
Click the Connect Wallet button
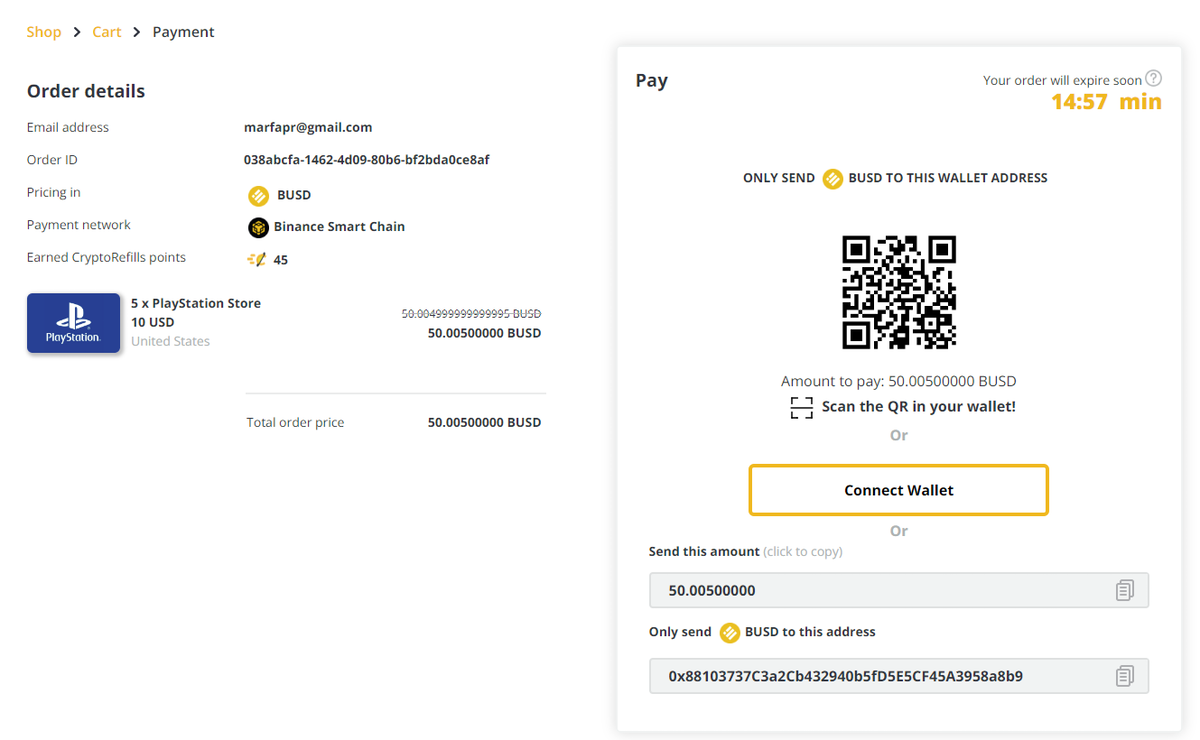point(899,490)
